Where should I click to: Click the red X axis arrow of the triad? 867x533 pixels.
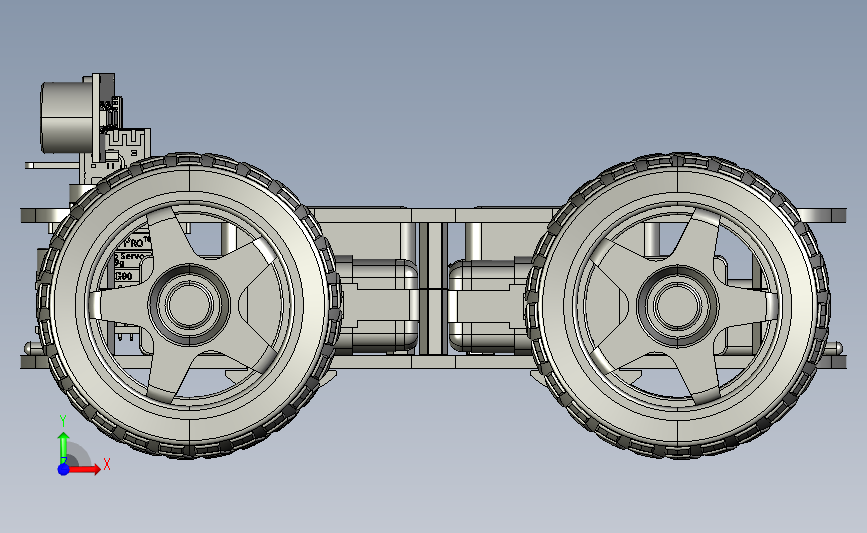[x=84, y=469]
